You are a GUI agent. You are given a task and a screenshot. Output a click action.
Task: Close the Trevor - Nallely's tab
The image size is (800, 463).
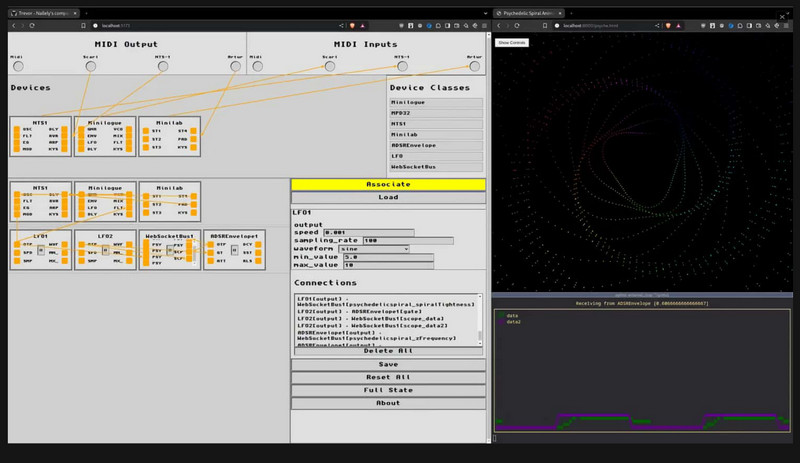tap(75, 13)
